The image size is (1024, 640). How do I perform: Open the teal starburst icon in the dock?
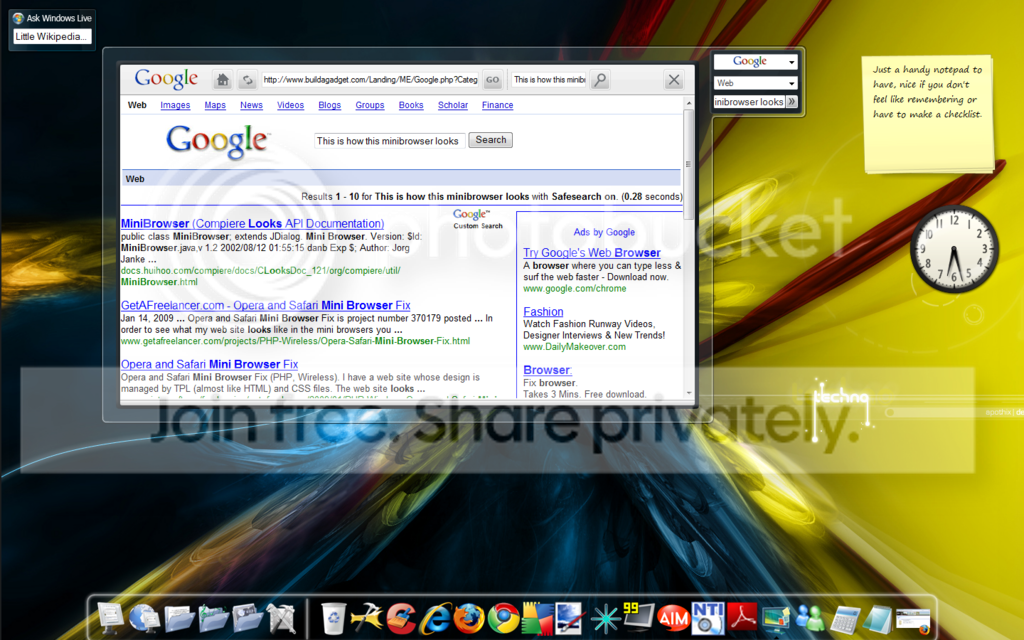(x=605, y=618)
